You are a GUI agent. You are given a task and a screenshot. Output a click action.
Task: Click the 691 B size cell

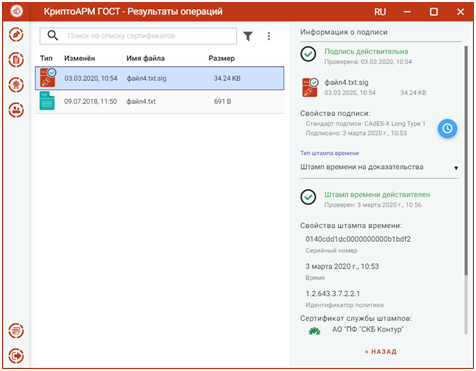point(222,101)
